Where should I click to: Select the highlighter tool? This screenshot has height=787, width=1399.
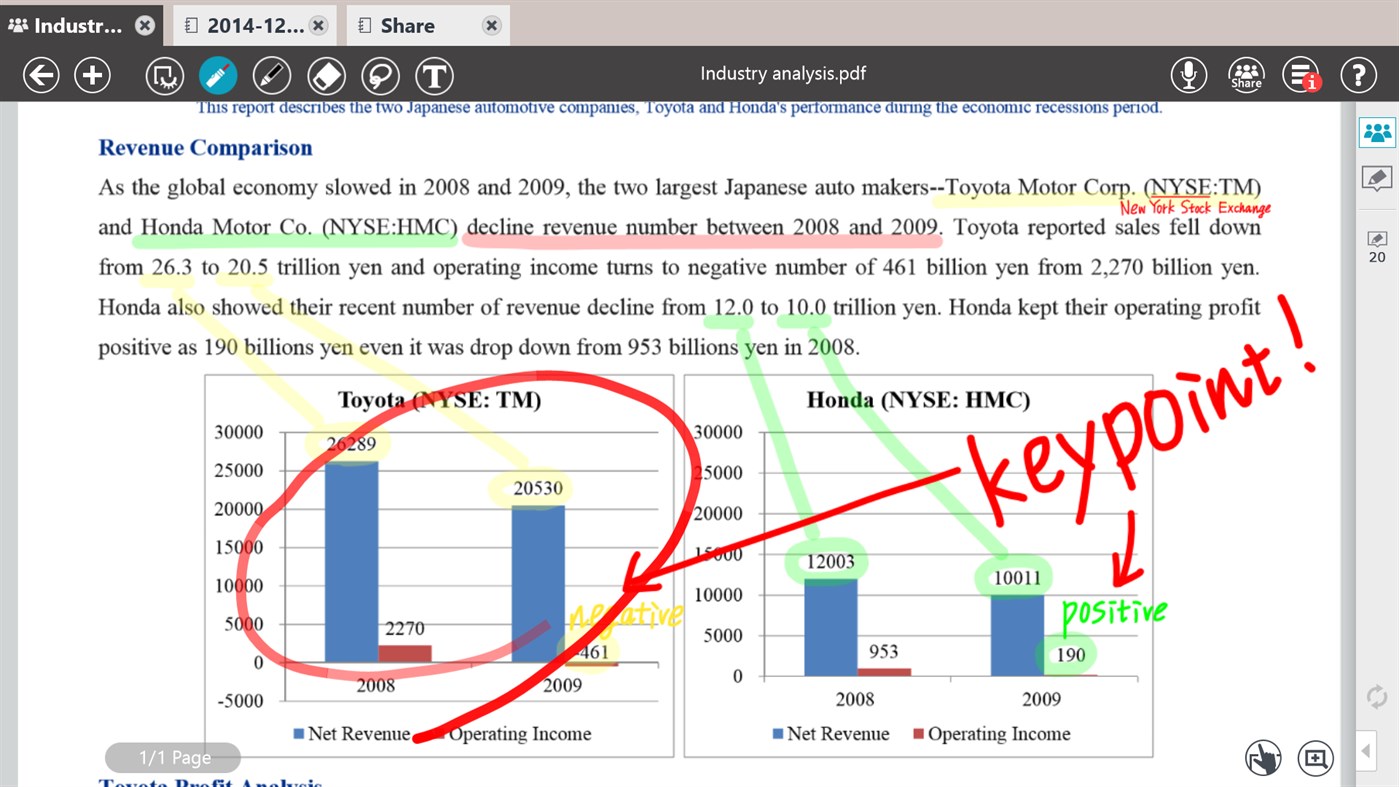[218, 75]
